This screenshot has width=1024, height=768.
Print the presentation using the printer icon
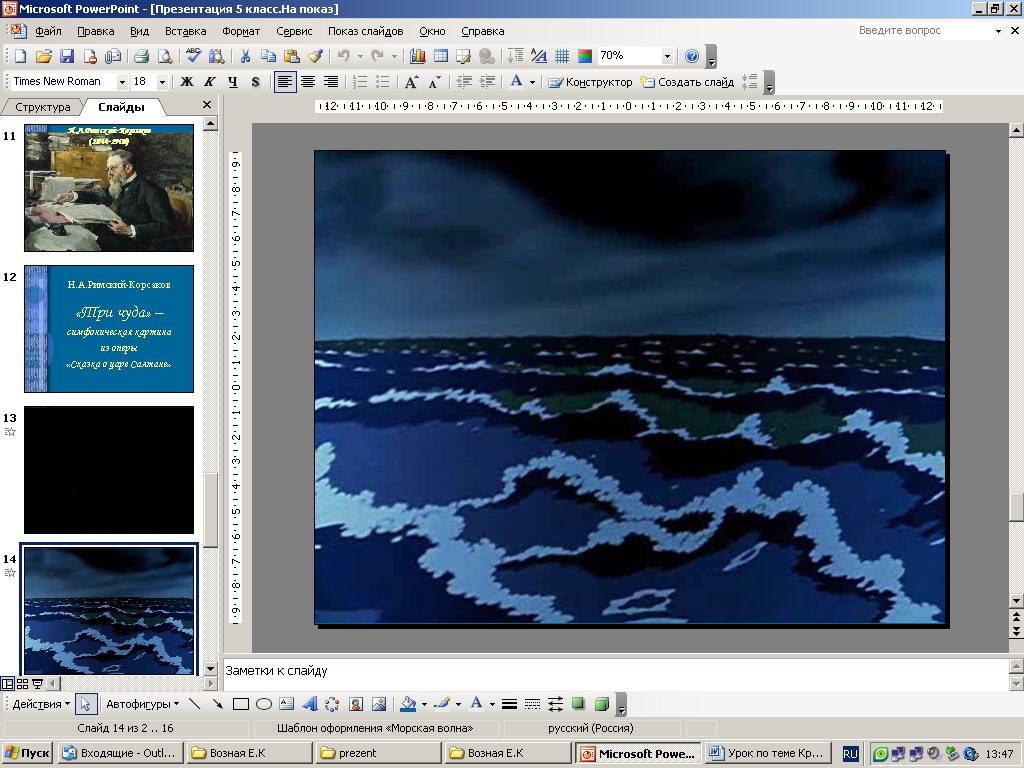[141, 56]
